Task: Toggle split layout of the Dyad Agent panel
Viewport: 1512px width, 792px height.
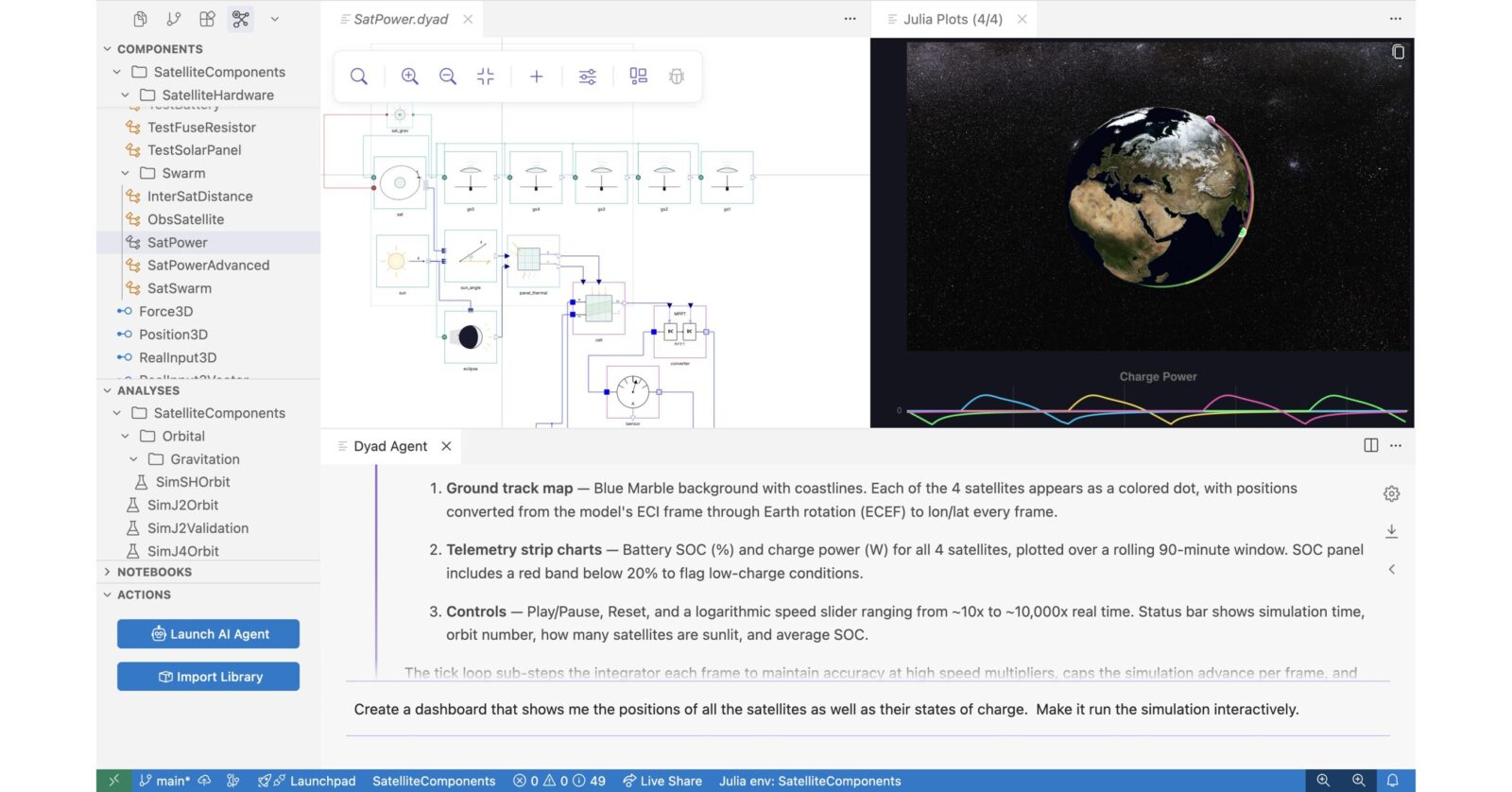Action: (x=1370, y=445)
